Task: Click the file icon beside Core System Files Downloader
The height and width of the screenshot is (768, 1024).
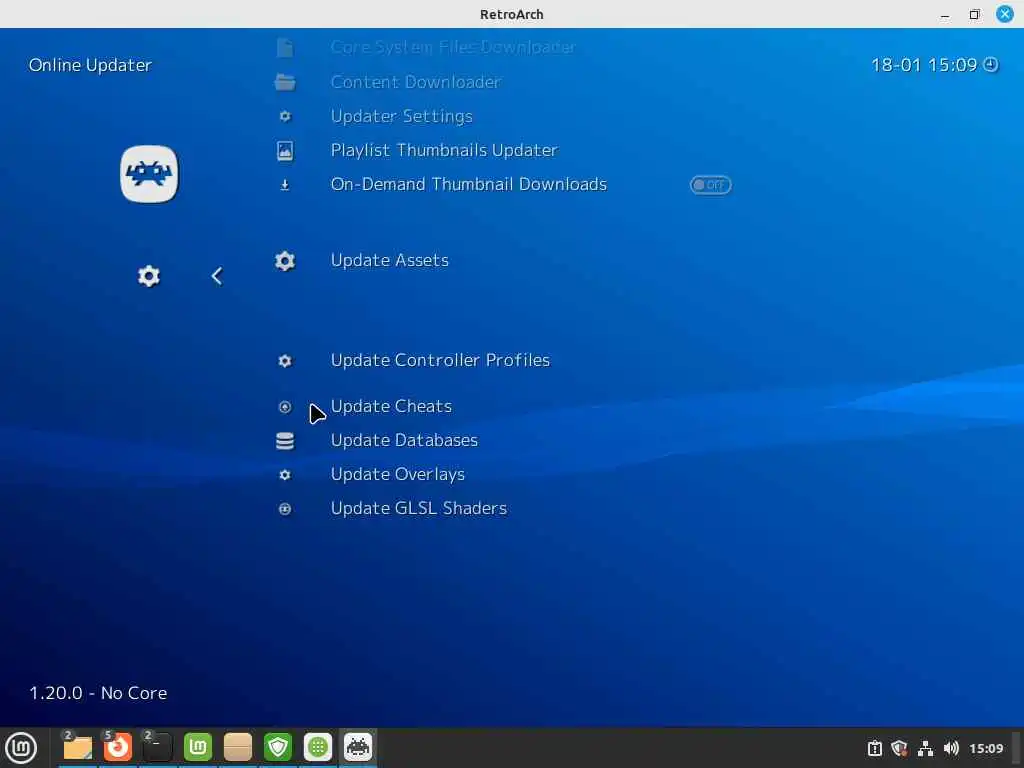Action: pos(285,47)
